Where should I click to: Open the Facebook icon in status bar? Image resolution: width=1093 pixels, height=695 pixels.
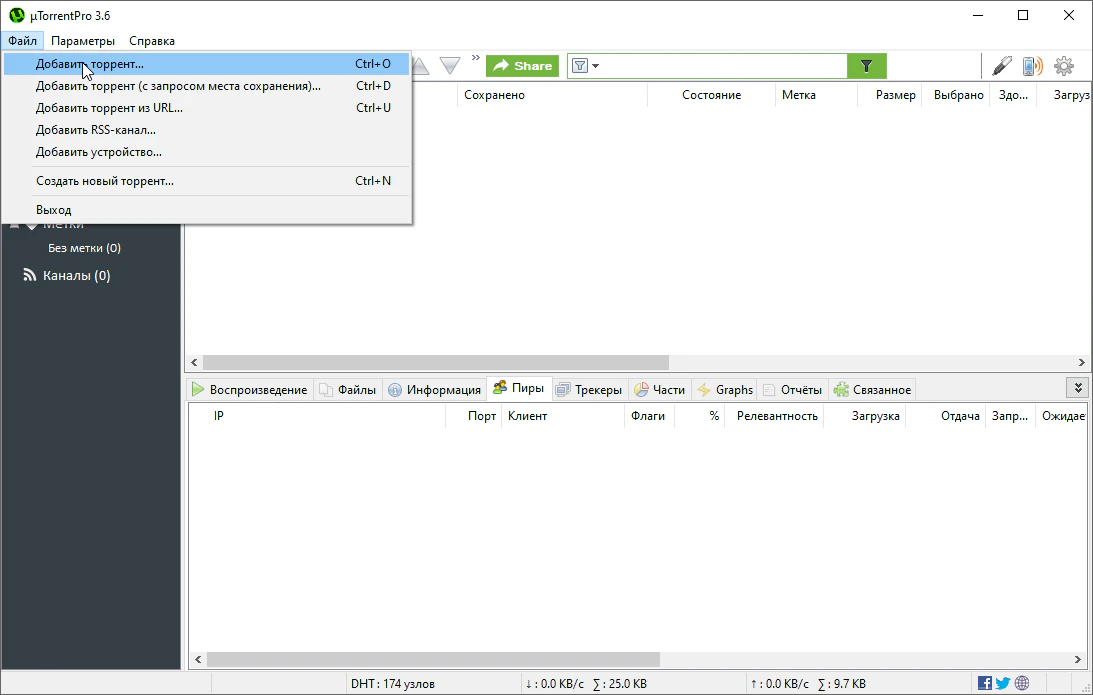pyautogui.click(x=985, y=684)
